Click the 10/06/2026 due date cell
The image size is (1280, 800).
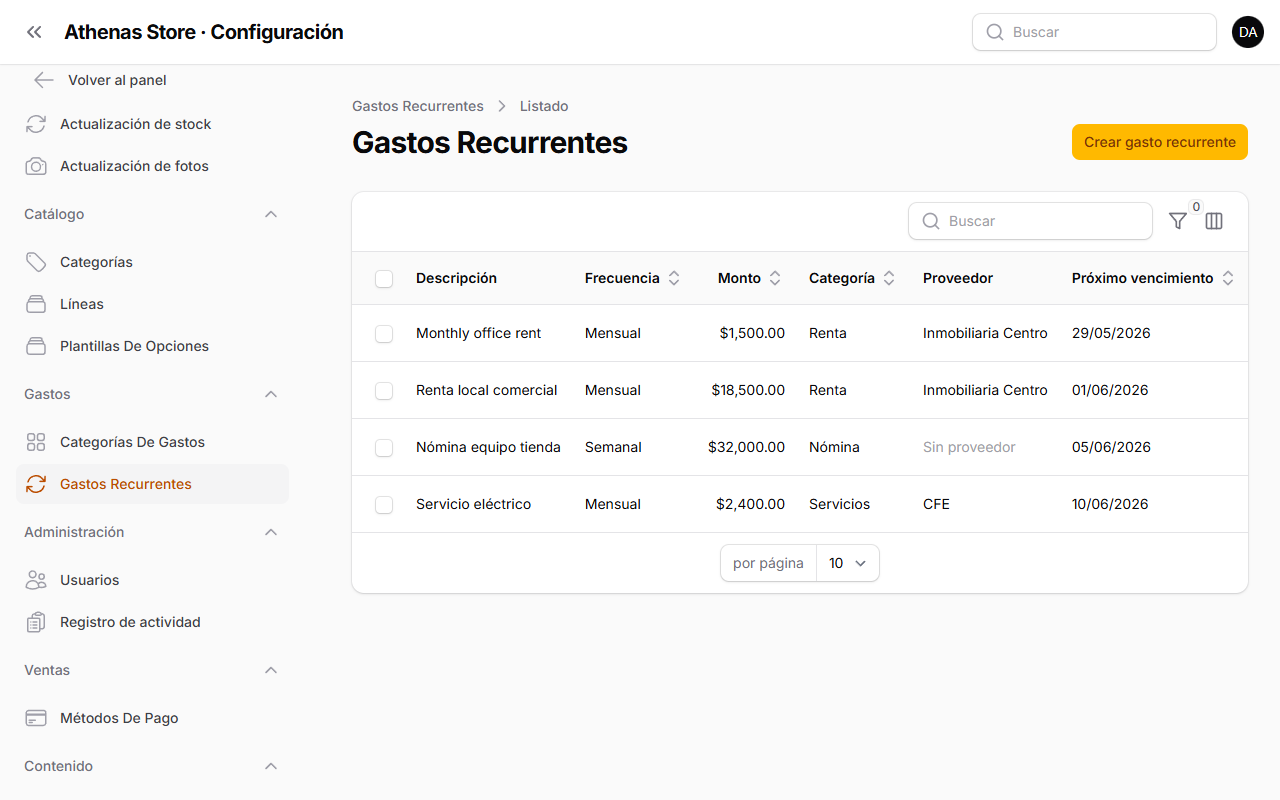1110,504
